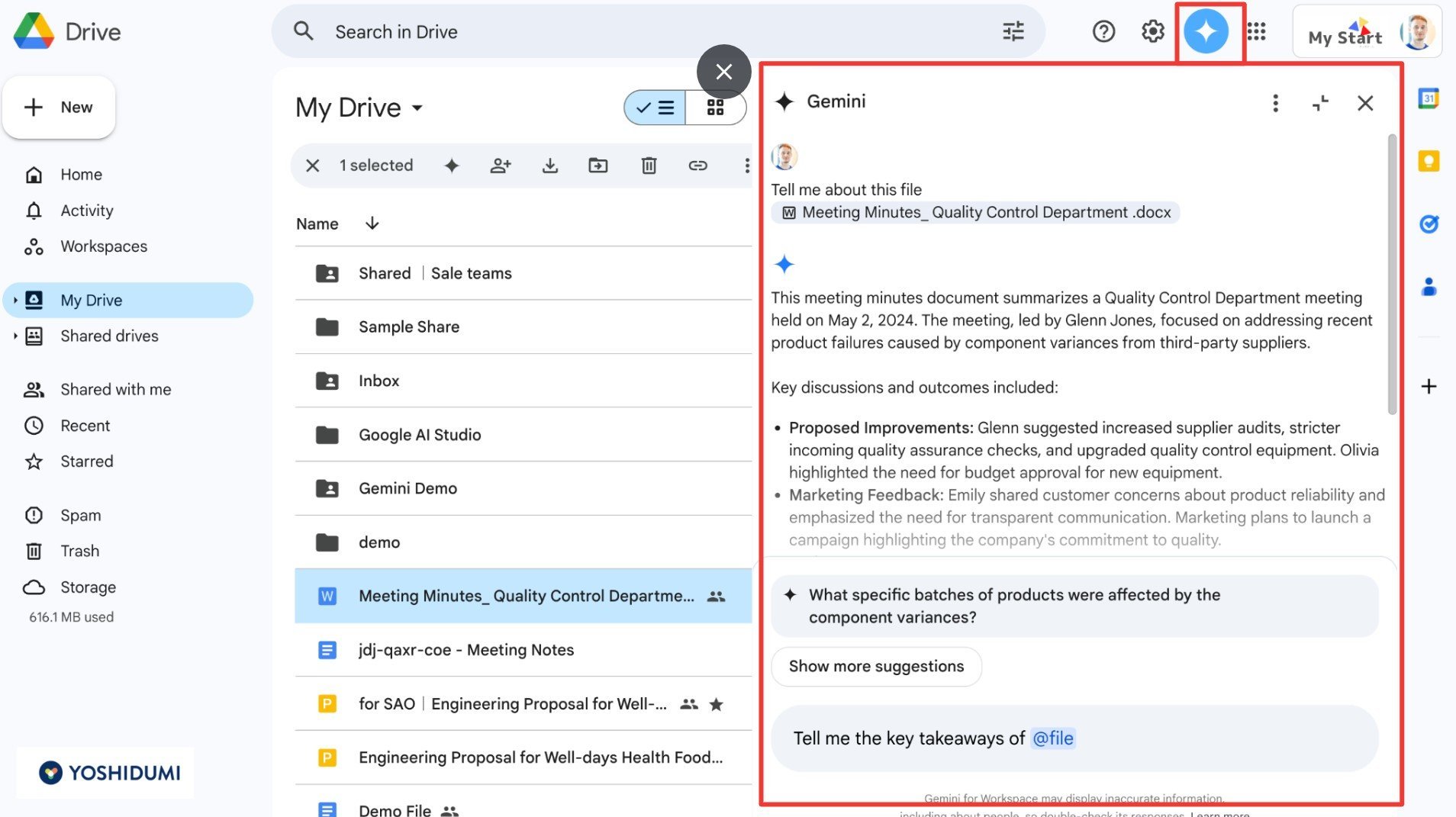Viewport: 1456px width, 817px height.
Task: Open Workspaces in sidebar
Action: [104, 246]
